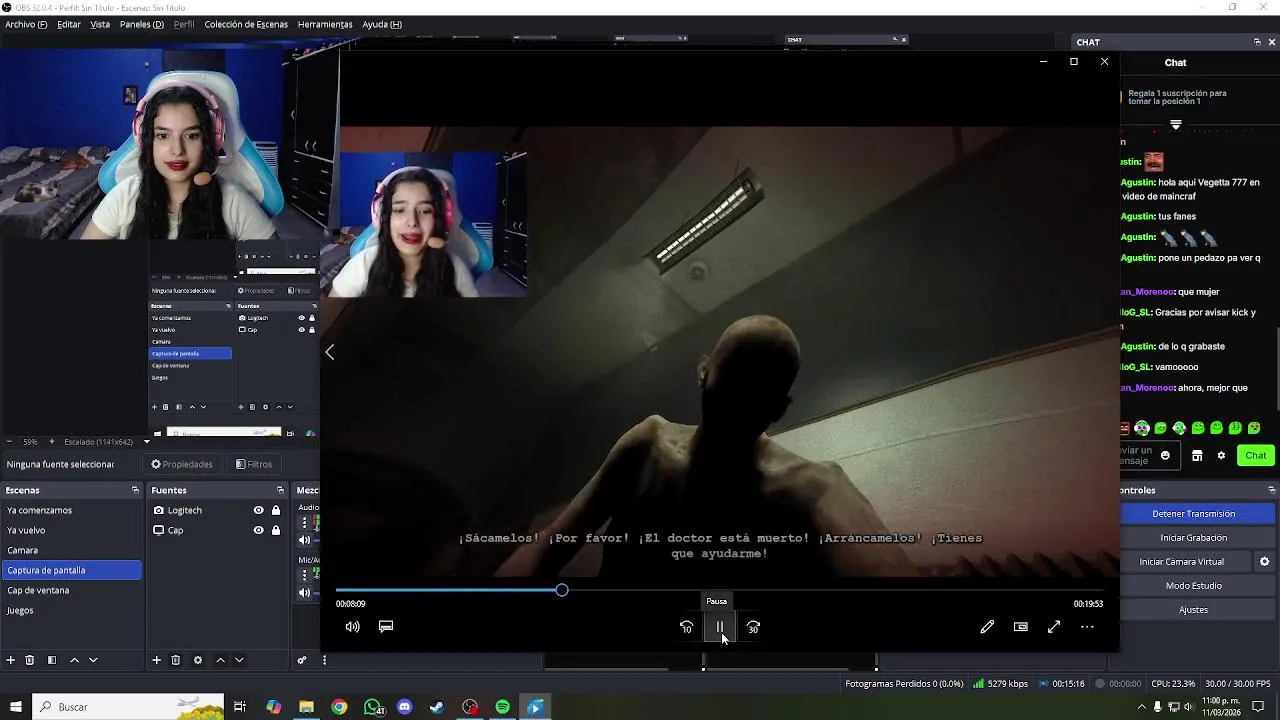Undock the Fuentes panel
The height and width of the screenshot is (720, 1280).
(x=280, y=490)
